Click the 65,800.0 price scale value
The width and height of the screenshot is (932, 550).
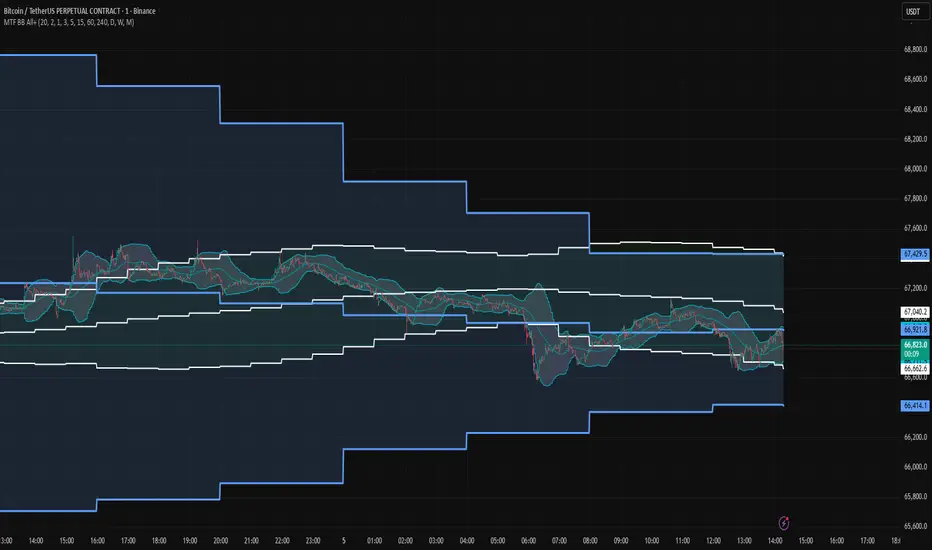(915, 496)
